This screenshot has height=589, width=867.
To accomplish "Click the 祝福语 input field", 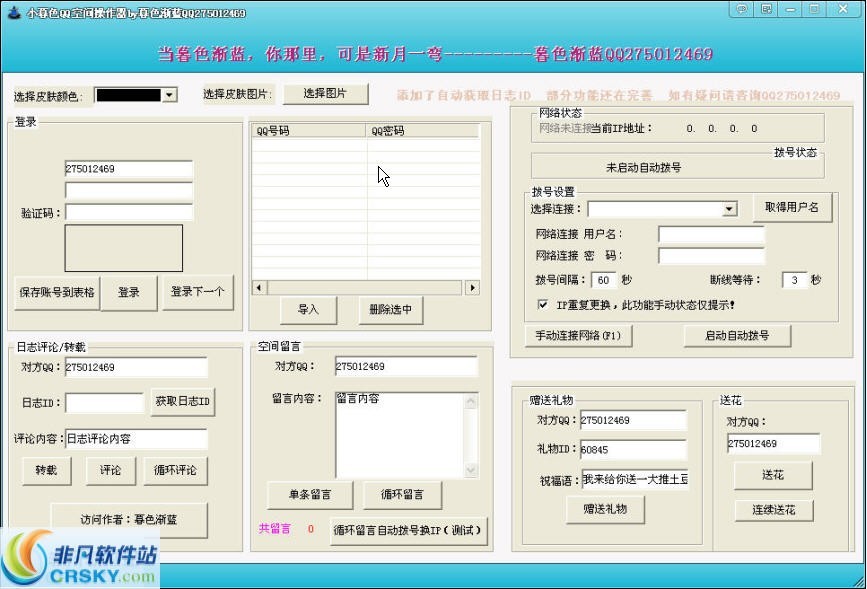I will [x=635, y=479].
